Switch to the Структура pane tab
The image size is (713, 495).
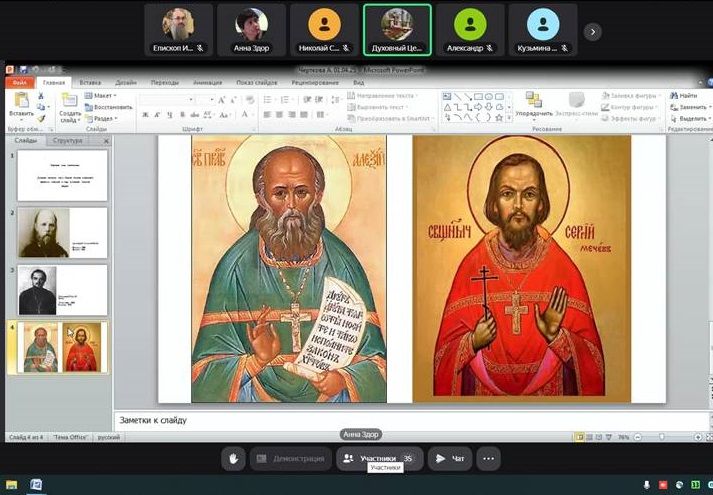click(68, 141)
